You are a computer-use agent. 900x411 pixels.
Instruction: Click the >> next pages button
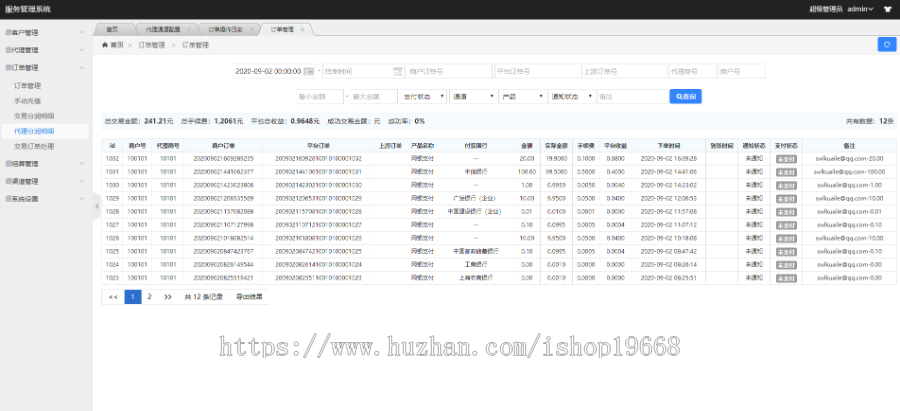coord(168,297)
